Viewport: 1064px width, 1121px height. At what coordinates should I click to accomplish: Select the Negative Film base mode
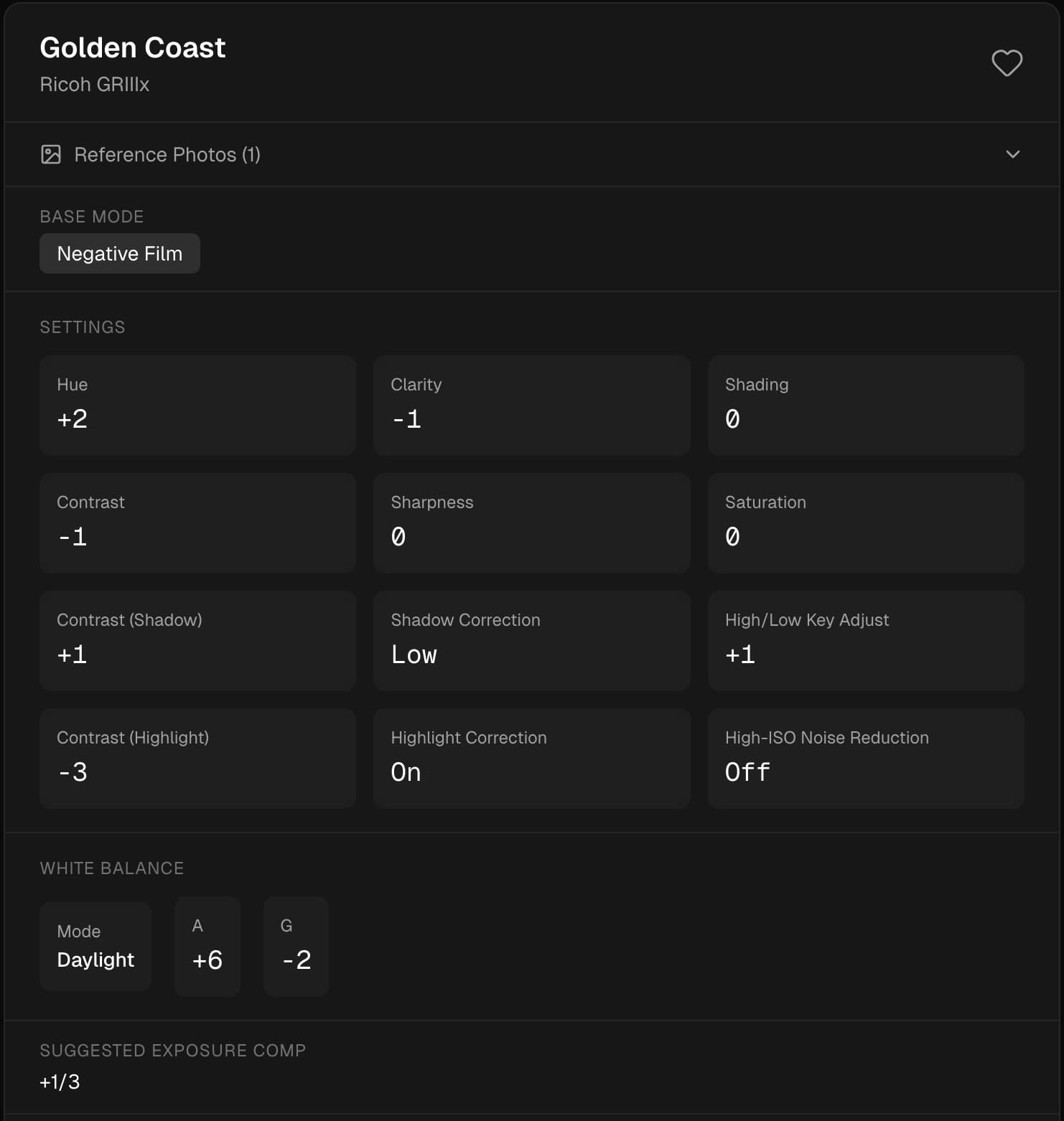(x=119, y=253)
